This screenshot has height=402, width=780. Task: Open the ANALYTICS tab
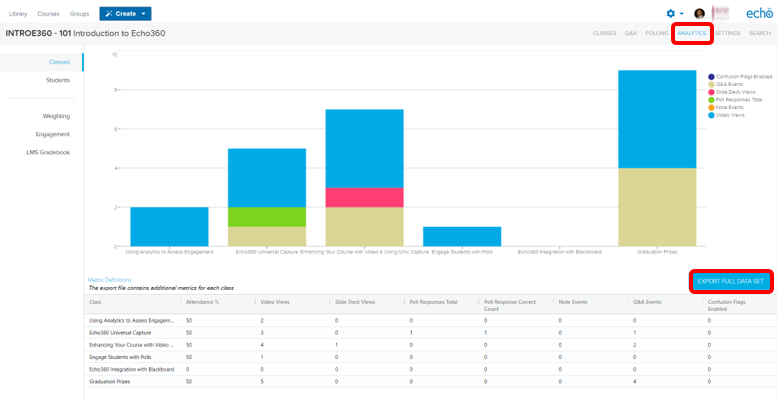[x=691, y=33]
